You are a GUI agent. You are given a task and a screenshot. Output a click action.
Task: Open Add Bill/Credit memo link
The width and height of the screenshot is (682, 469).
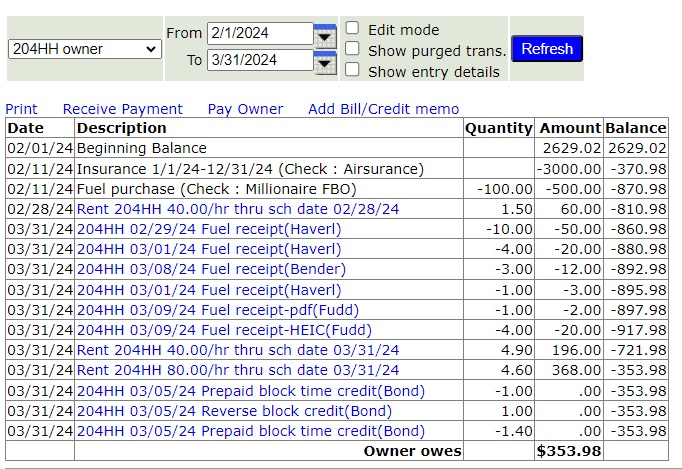(384, 109)
